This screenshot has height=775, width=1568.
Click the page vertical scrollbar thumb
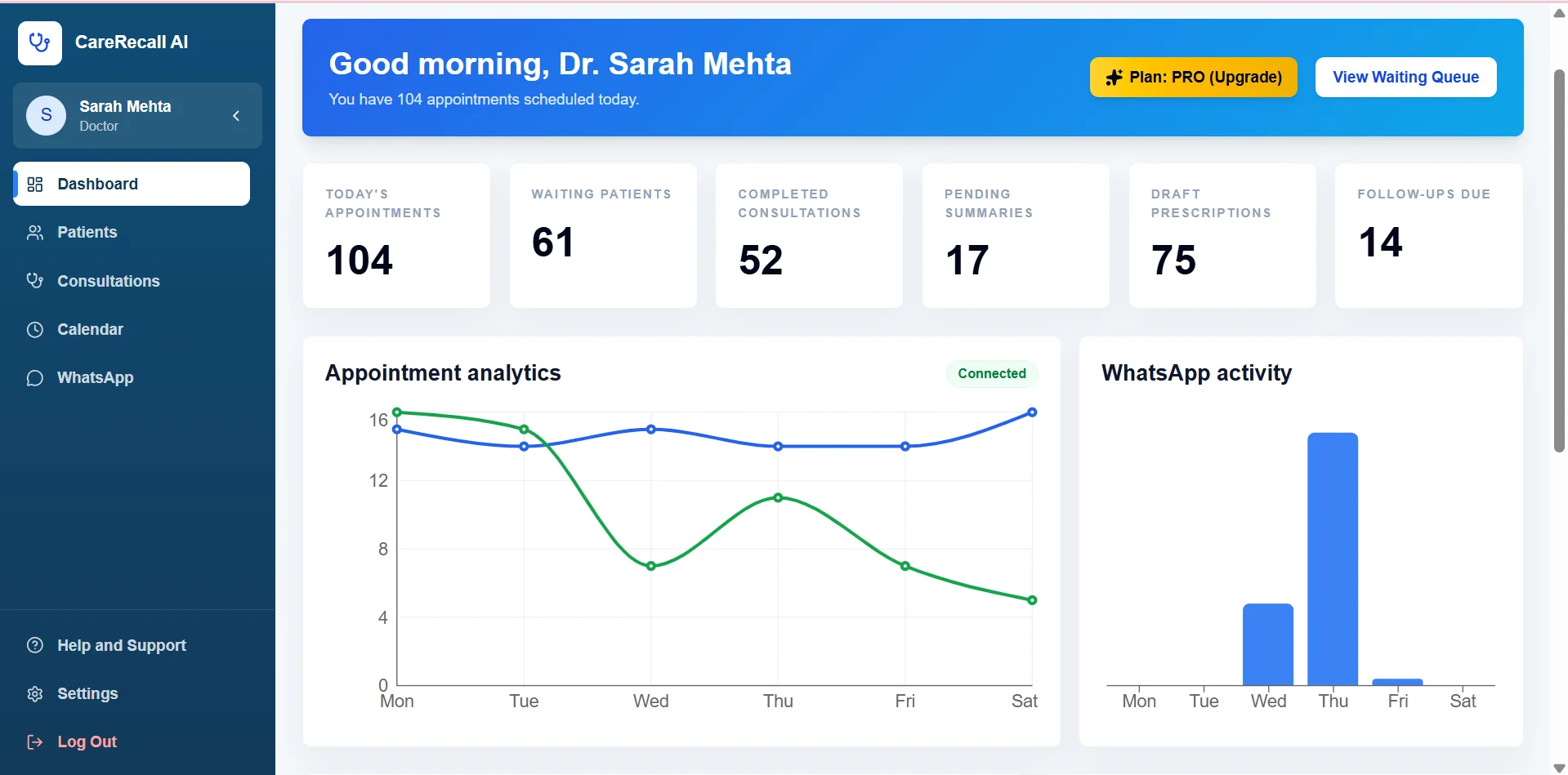[x=1559, y=261]
